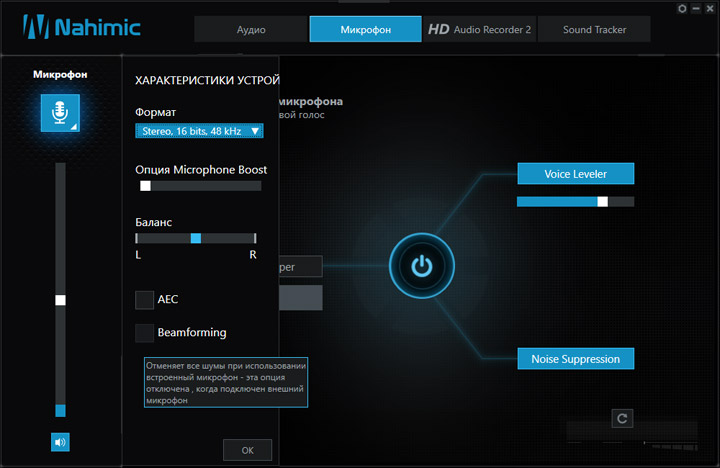The height and width of the screenshot is (468, 720).
Task: Click the Микрофон sidebar label
Action: pyautogui.click(x=60, y=74)
